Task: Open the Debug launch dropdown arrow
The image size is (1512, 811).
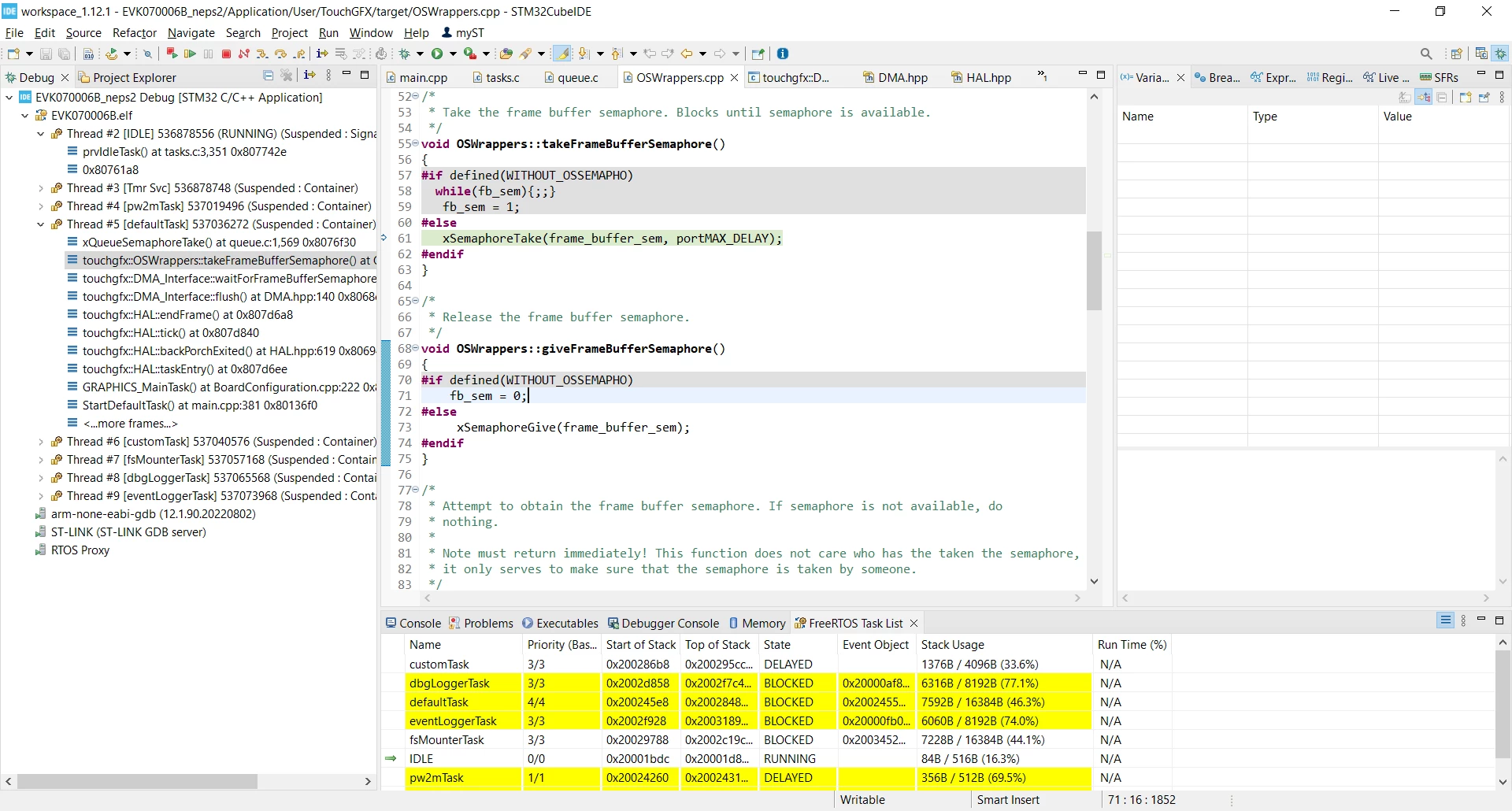Action: tap(420, 54)
